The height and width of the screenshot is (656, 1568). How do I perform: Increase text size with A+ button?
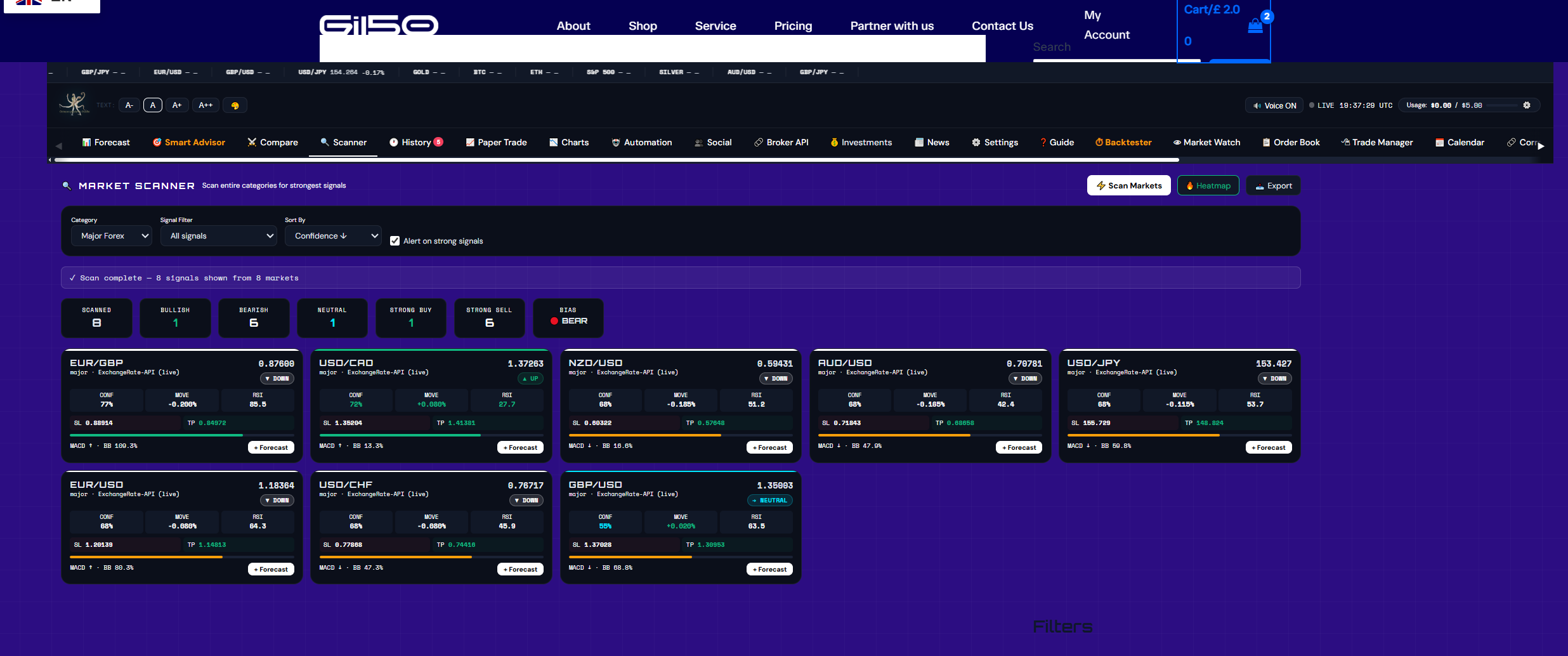point(177,105)
